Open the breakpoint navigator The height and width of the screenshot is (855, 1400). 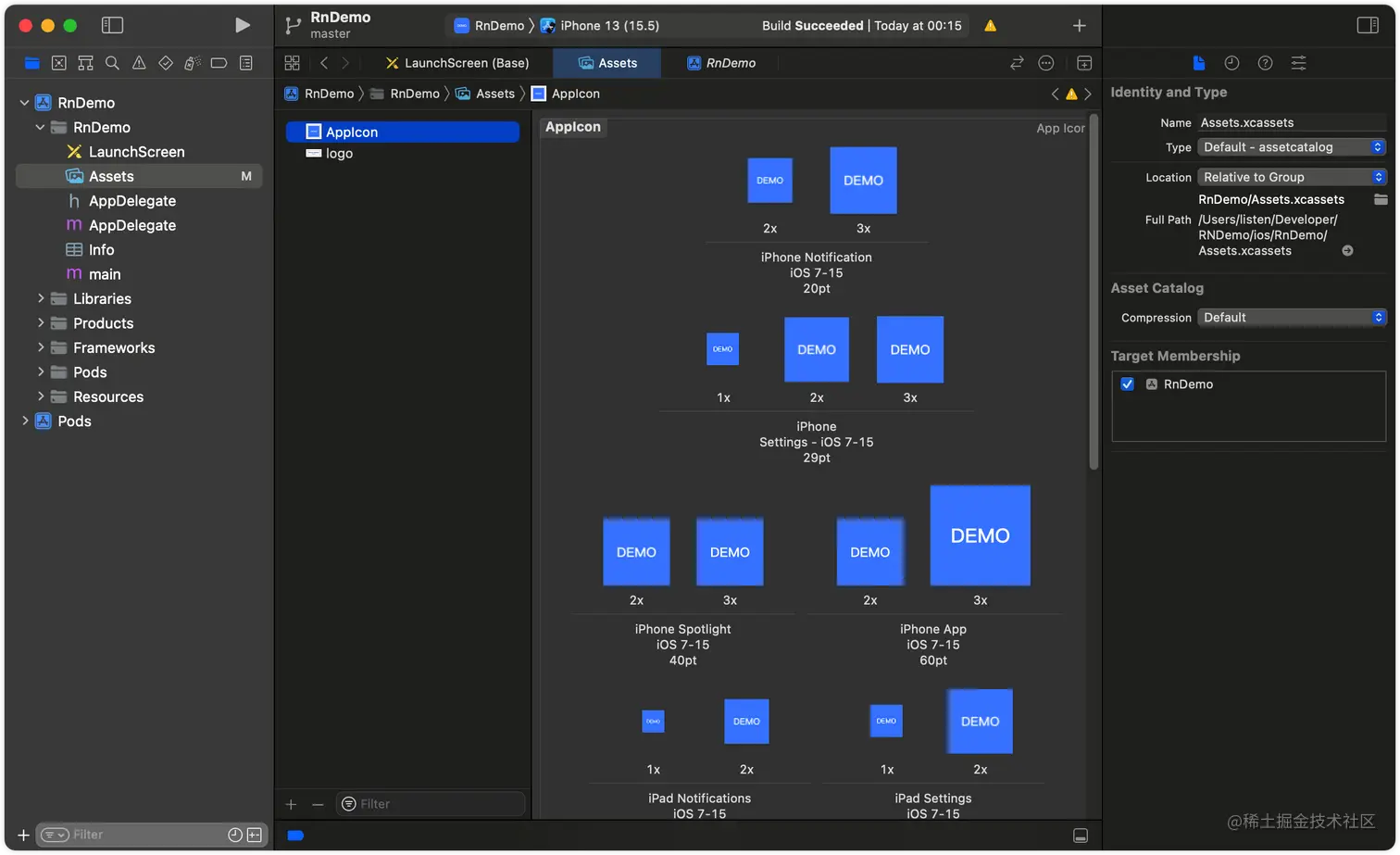pyautogui.click(x=219, y=63)
